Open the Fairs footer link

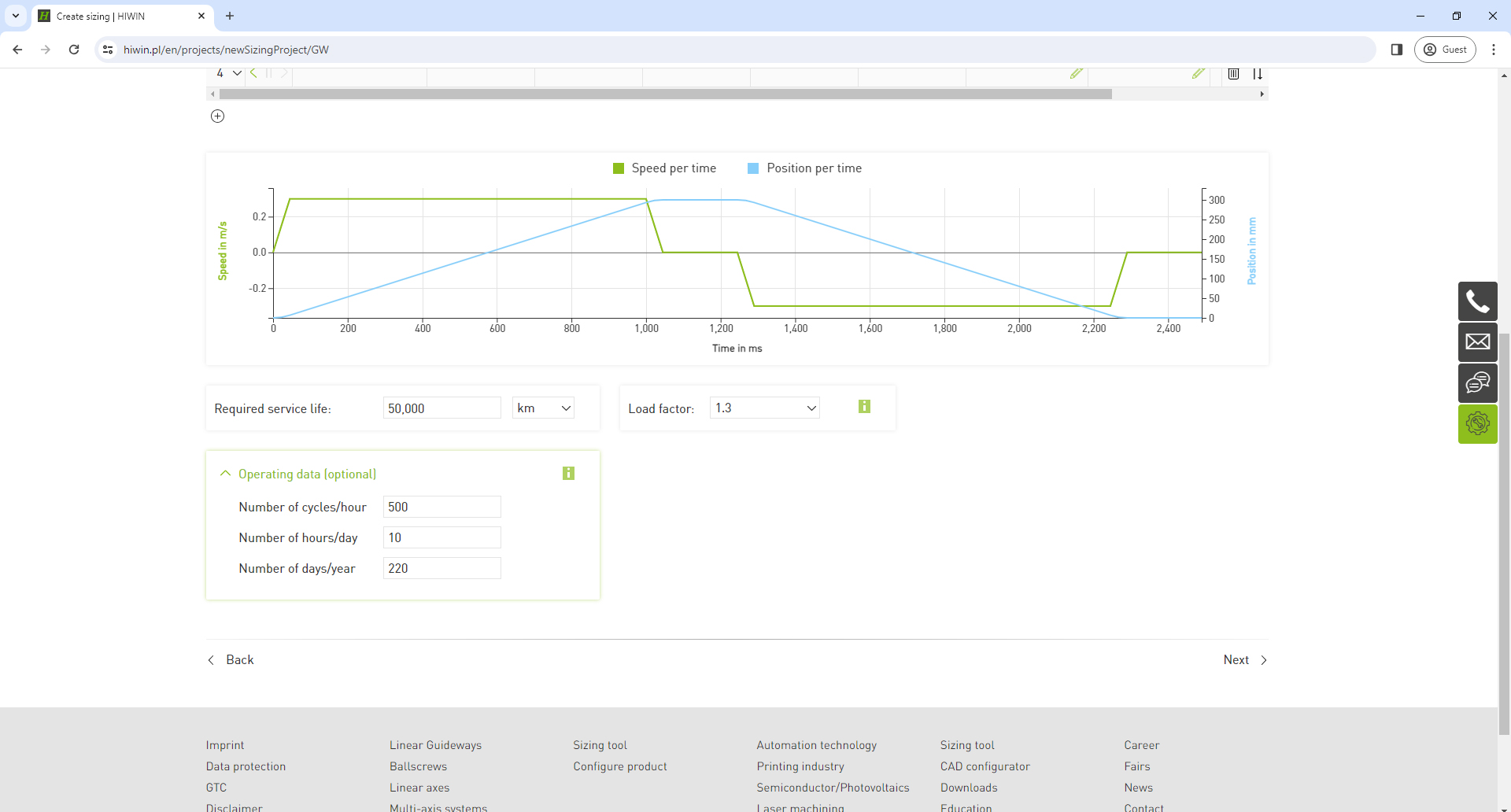click(x=1137, y=766)
